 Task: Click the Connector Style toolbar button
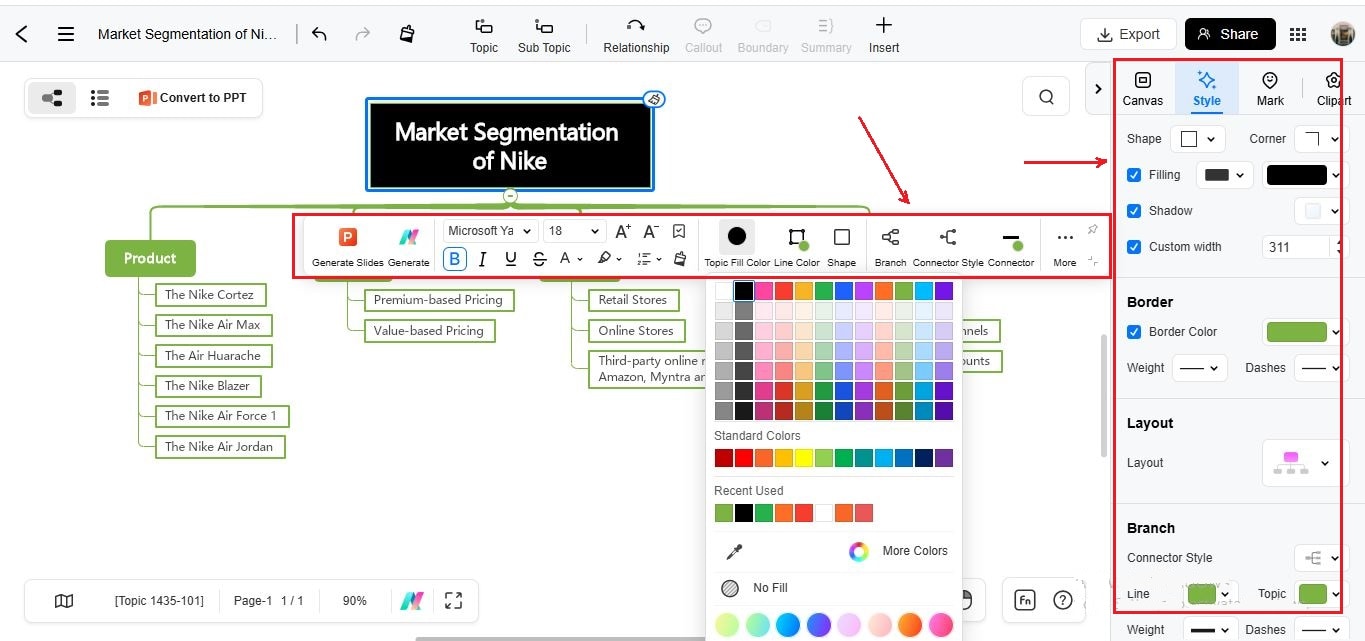pos(948,246)
